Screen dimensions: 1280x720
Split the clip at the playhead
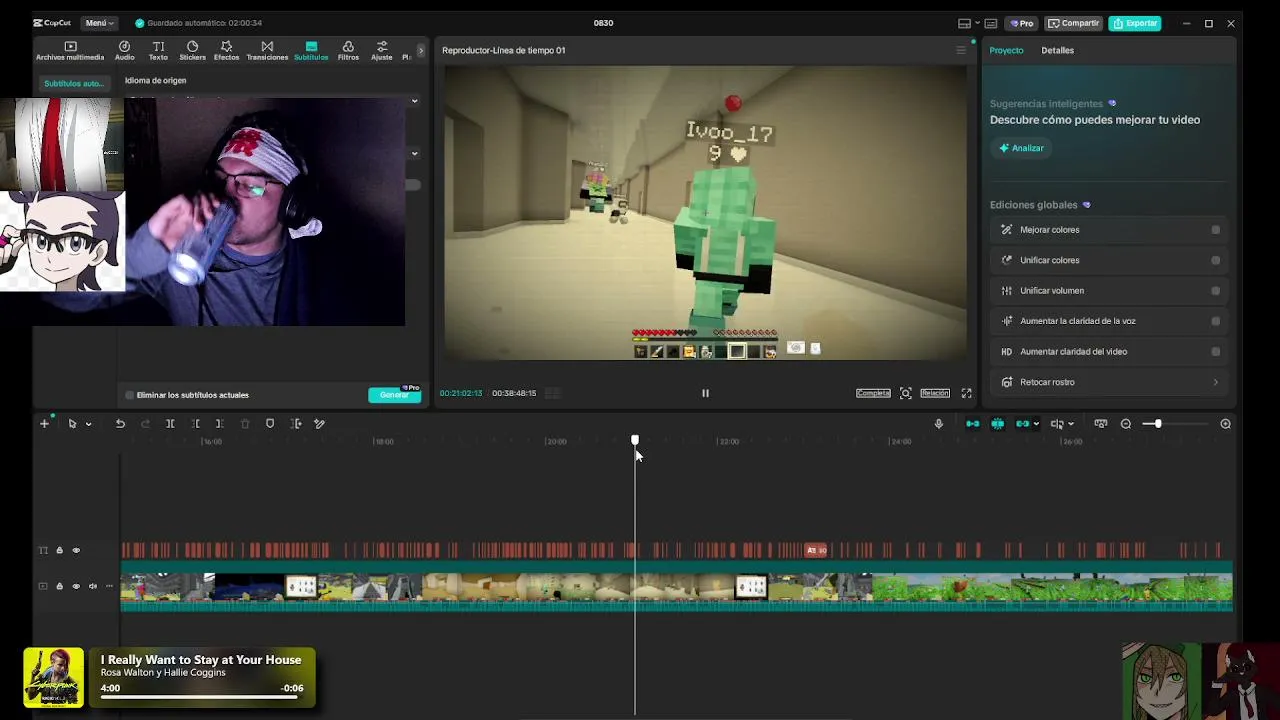pyautogui.click(x=170, y=424)
